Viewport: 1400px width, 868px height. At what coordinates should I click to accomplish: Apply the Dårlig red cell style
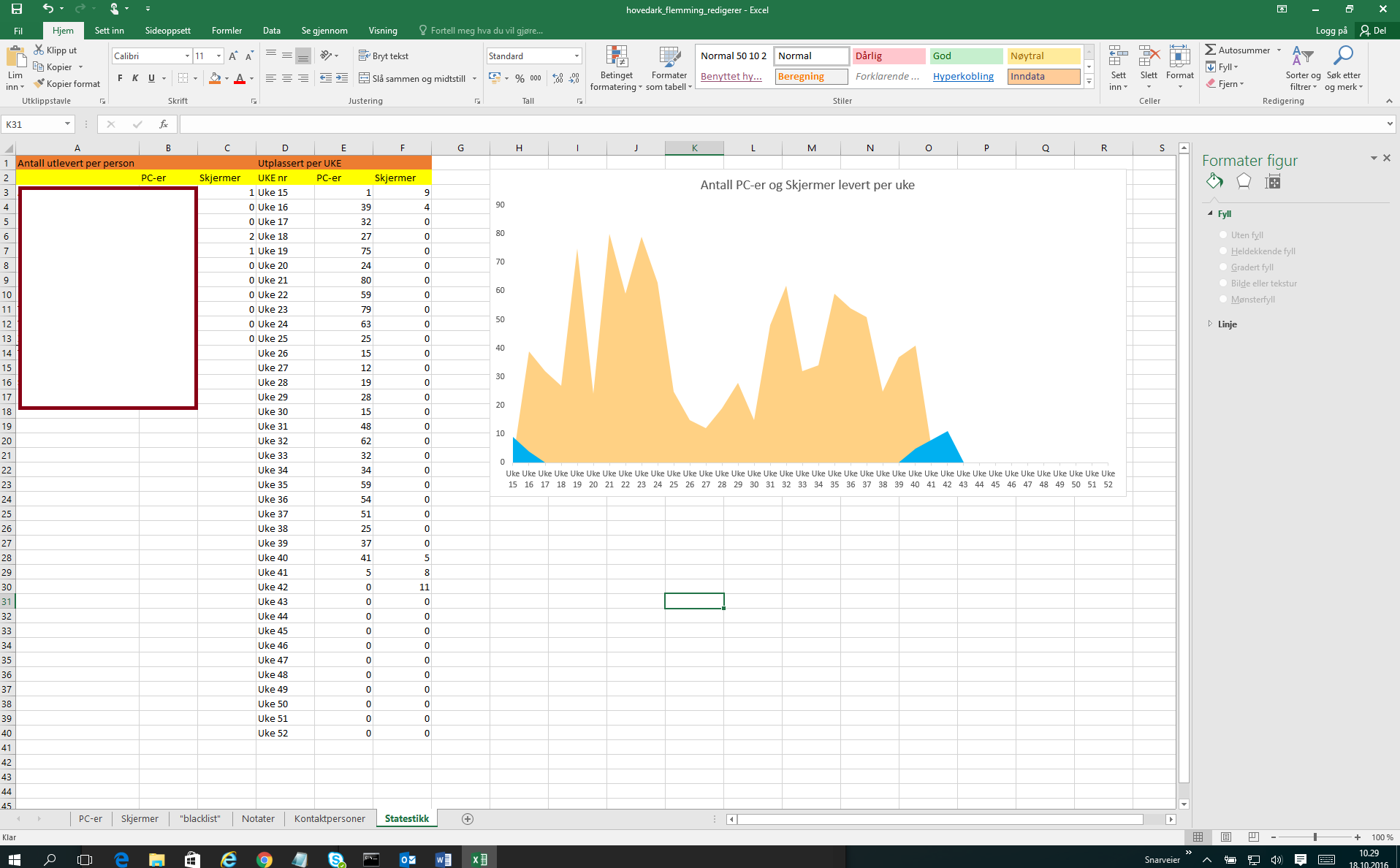pyautogui.click(x=889, y=56)
